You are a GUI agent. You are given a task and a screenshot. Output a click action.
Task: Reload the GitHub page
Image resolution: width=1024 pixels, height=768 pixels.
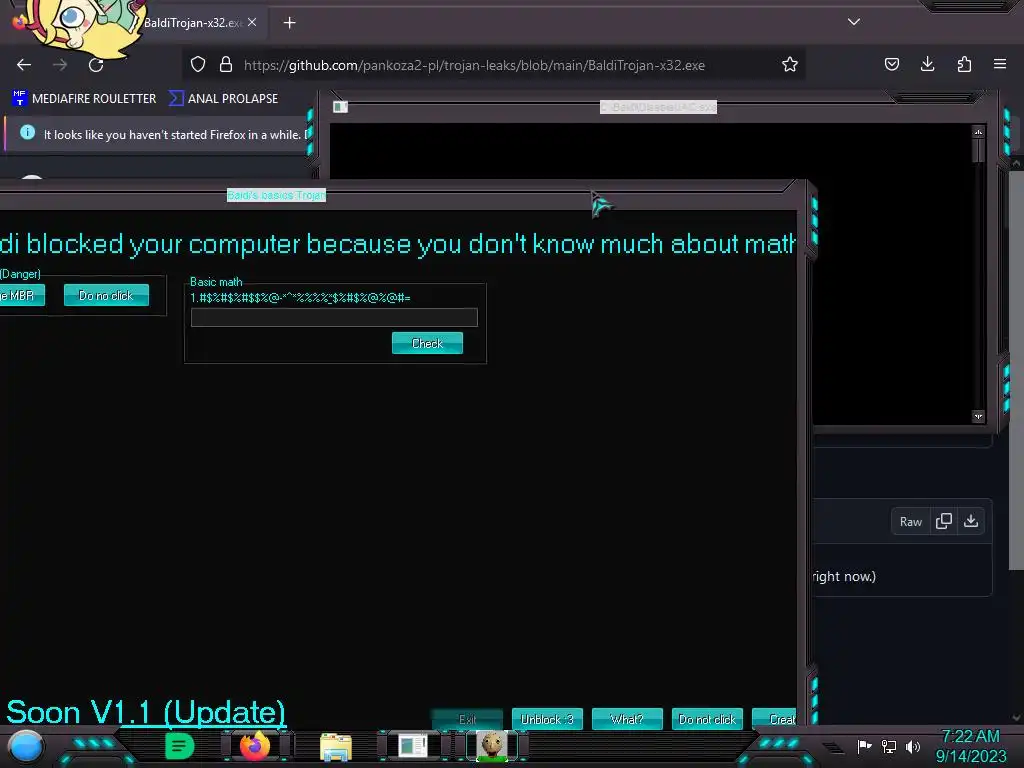pyautogui.click(x=96, y=65)
